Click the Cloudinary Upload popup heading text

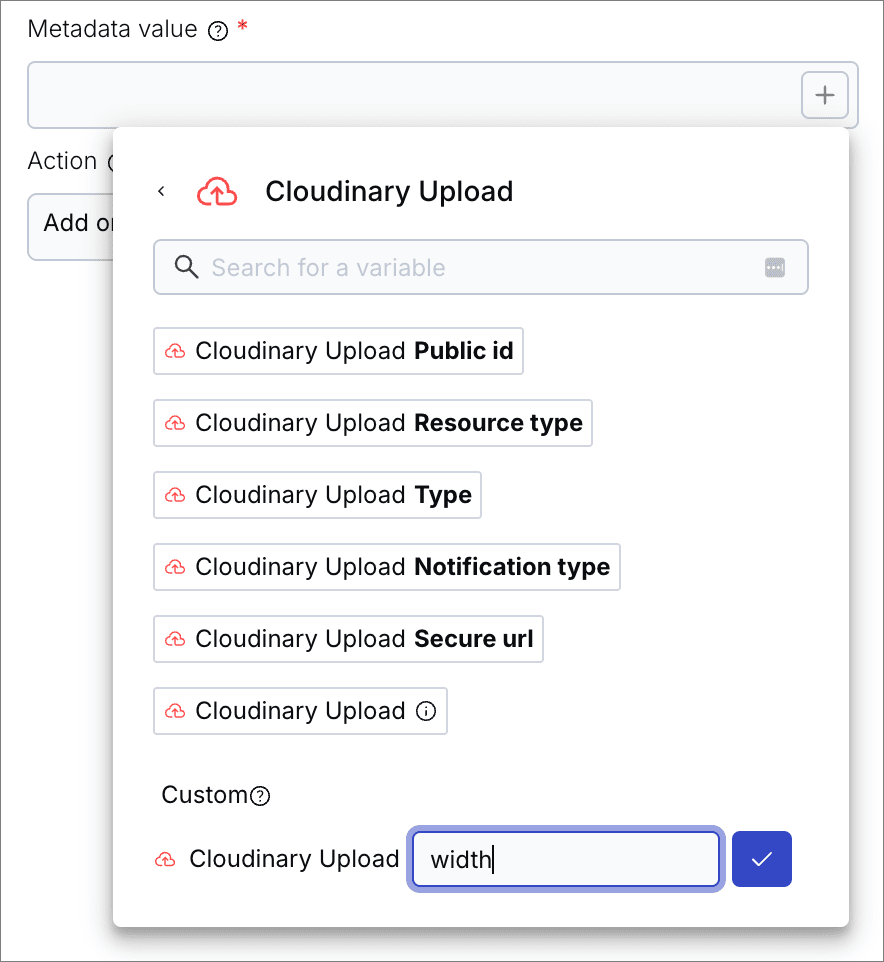pos(389,191)
